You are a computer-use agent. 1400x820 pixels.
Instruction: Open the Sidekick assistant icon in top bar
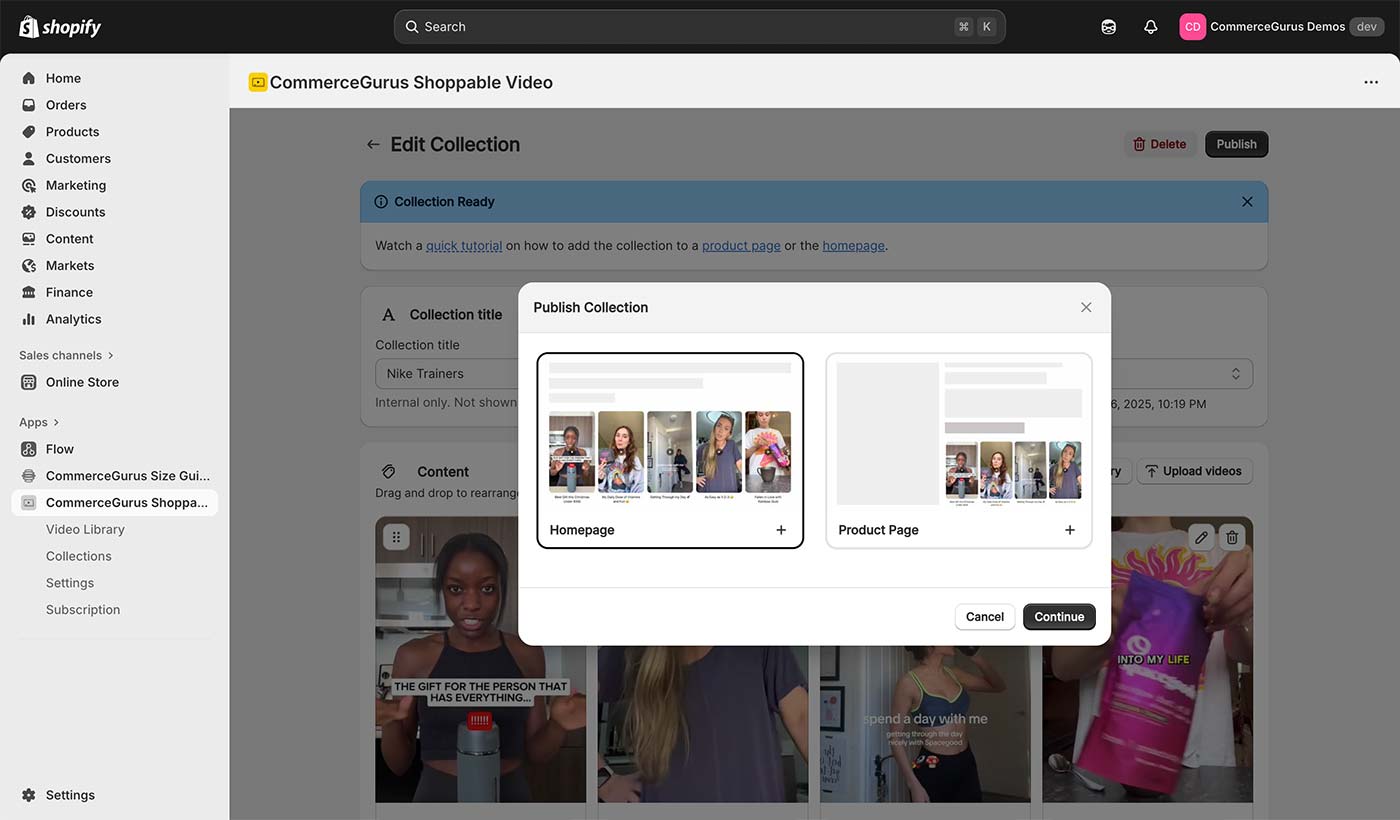[1108, 27]
